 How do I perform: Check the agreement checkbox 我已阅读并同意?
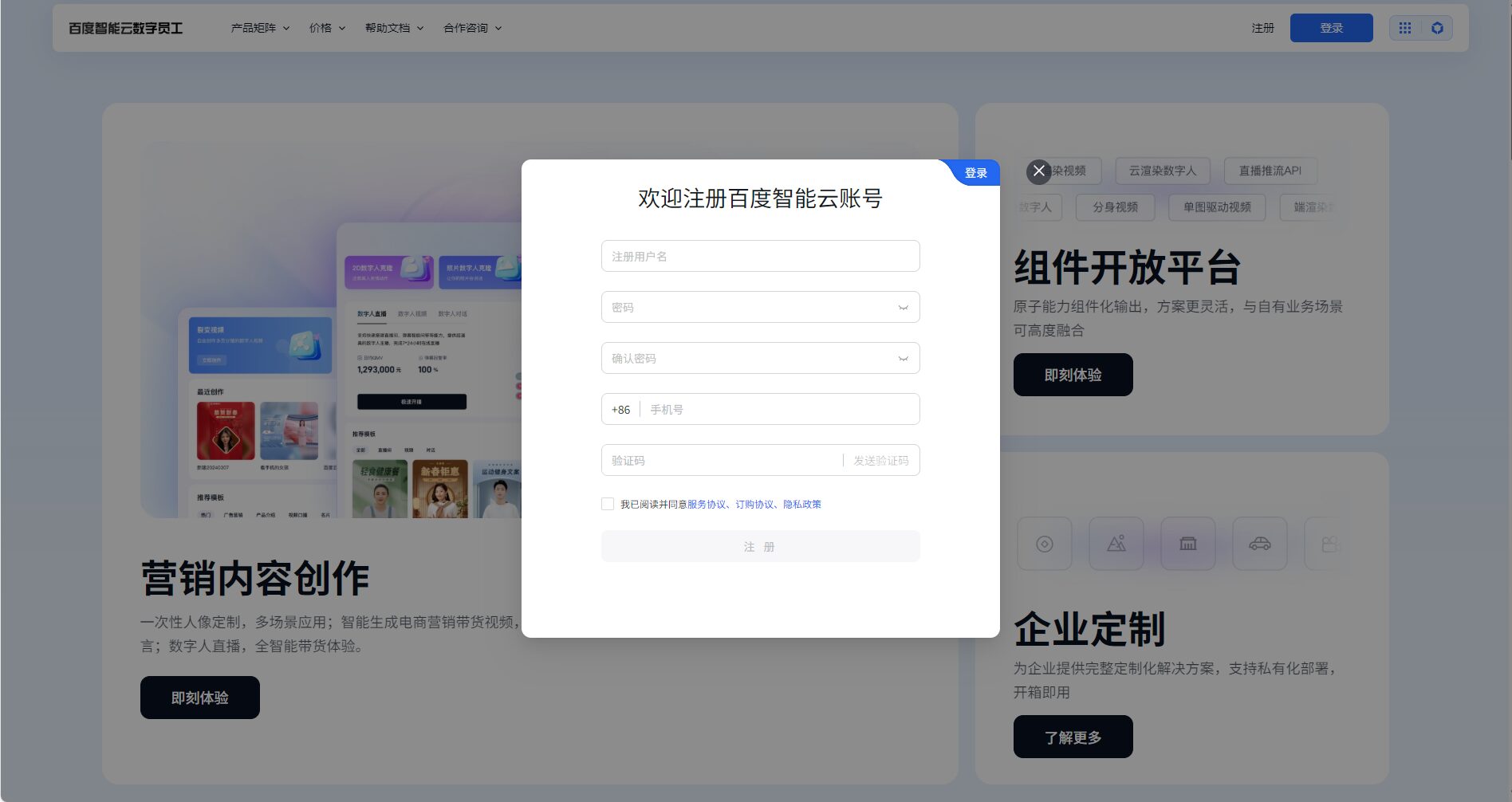pyautogui.click(x=608, y=504)
